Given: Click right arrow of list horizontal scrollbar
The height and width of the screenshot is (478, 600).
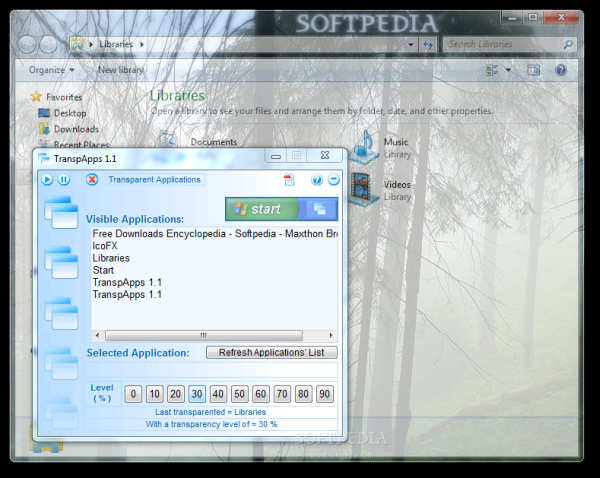Looking at the screenshot, I should pos(331,336).
